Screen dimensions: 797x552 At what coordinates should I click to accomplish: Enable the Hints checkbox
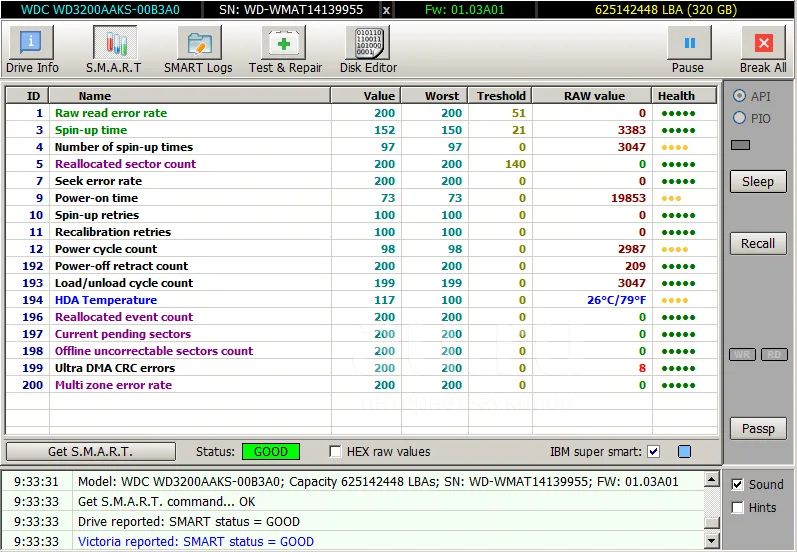coord(738,507)
